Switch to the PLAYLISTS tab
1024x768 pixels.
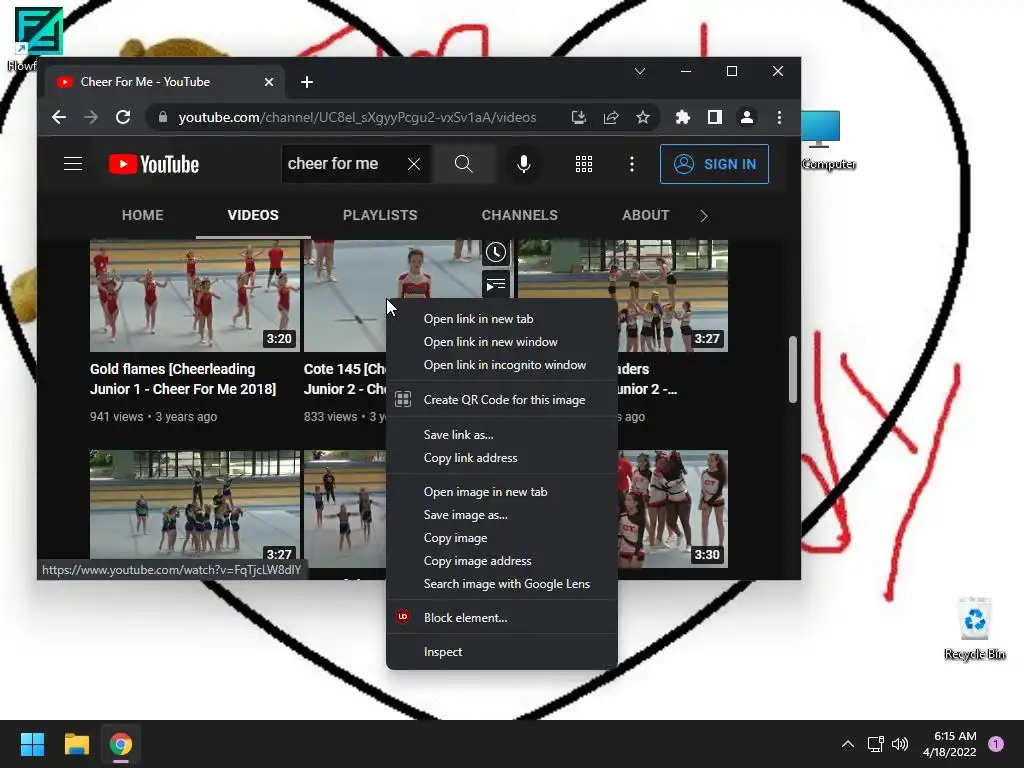380,216
